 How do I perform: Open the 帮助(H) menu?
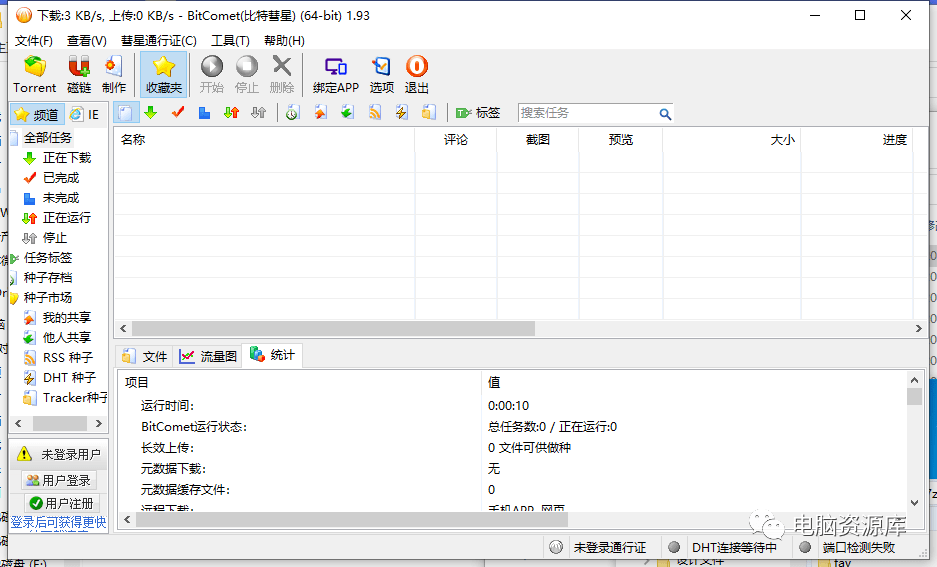pos(284,41)
